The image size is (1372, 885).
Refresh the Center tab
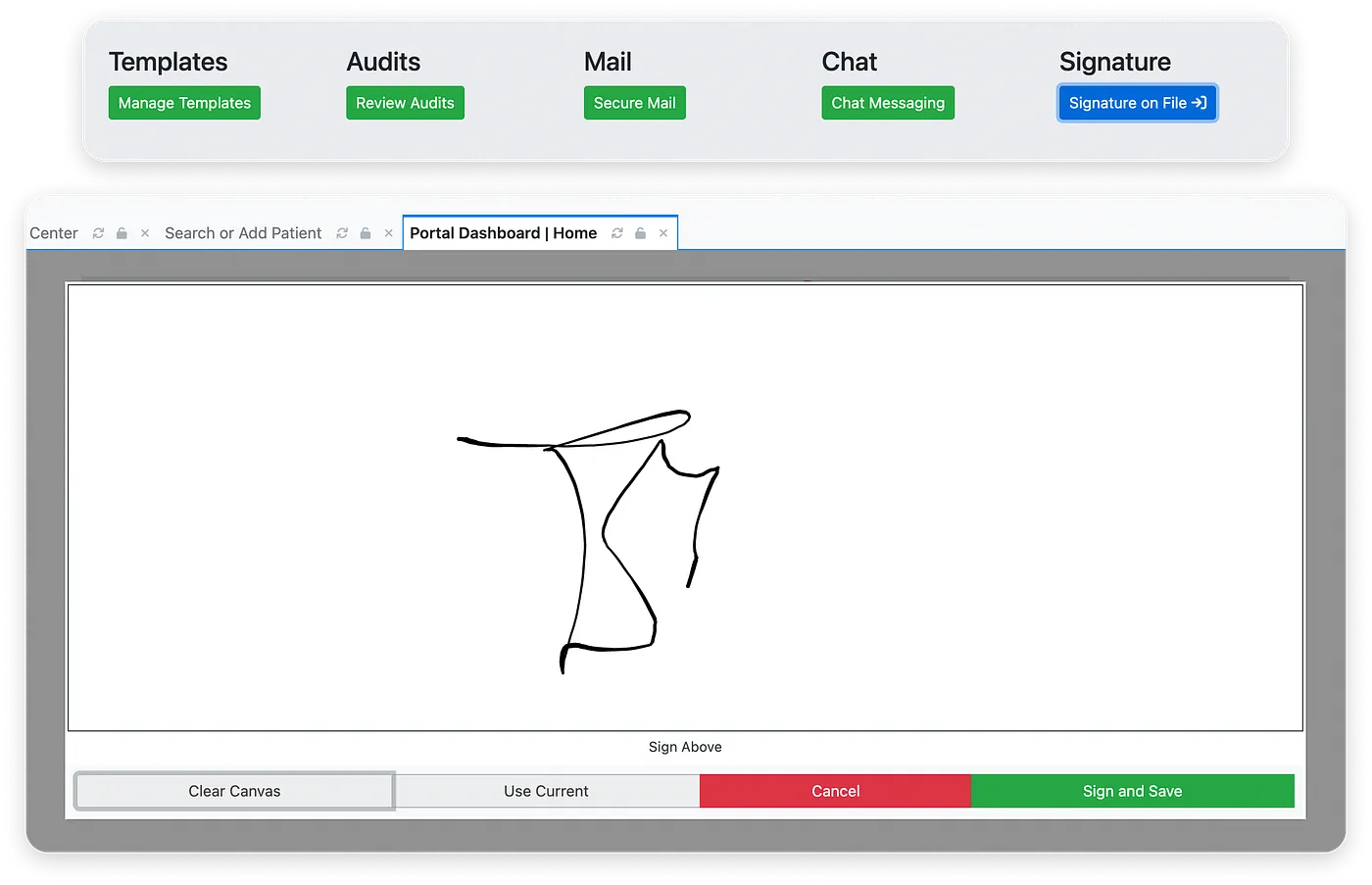(97, 233)
